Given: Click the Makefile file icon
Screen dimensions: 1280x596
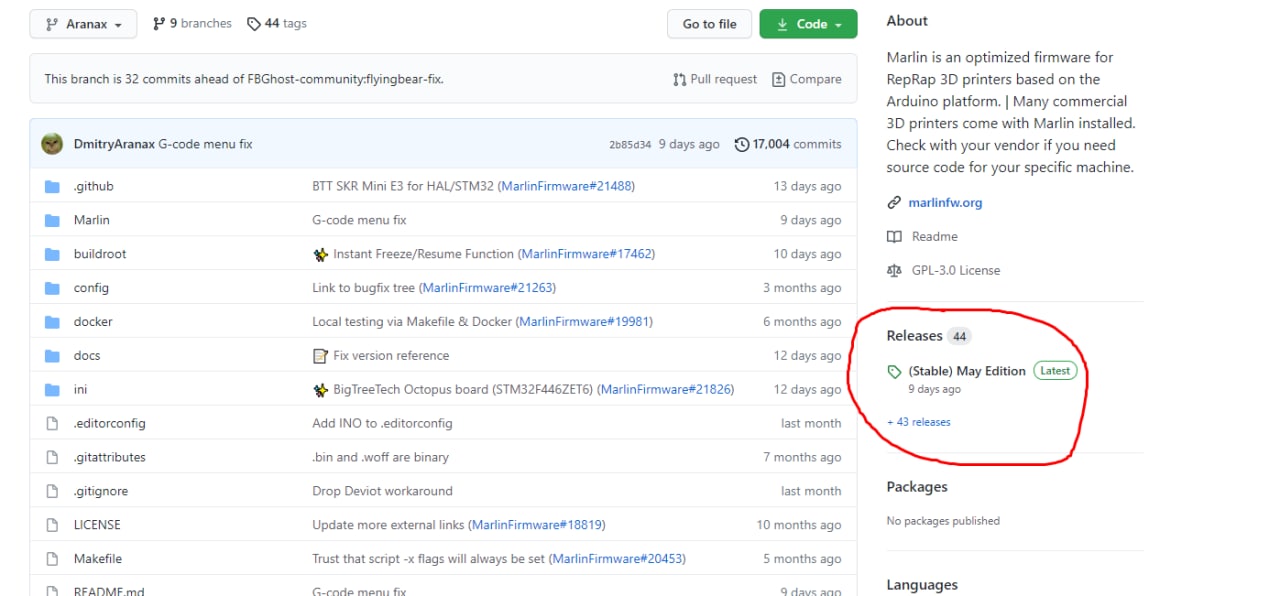Looking at the screenshot, I should pyautogui.click(x=53, y=559).
